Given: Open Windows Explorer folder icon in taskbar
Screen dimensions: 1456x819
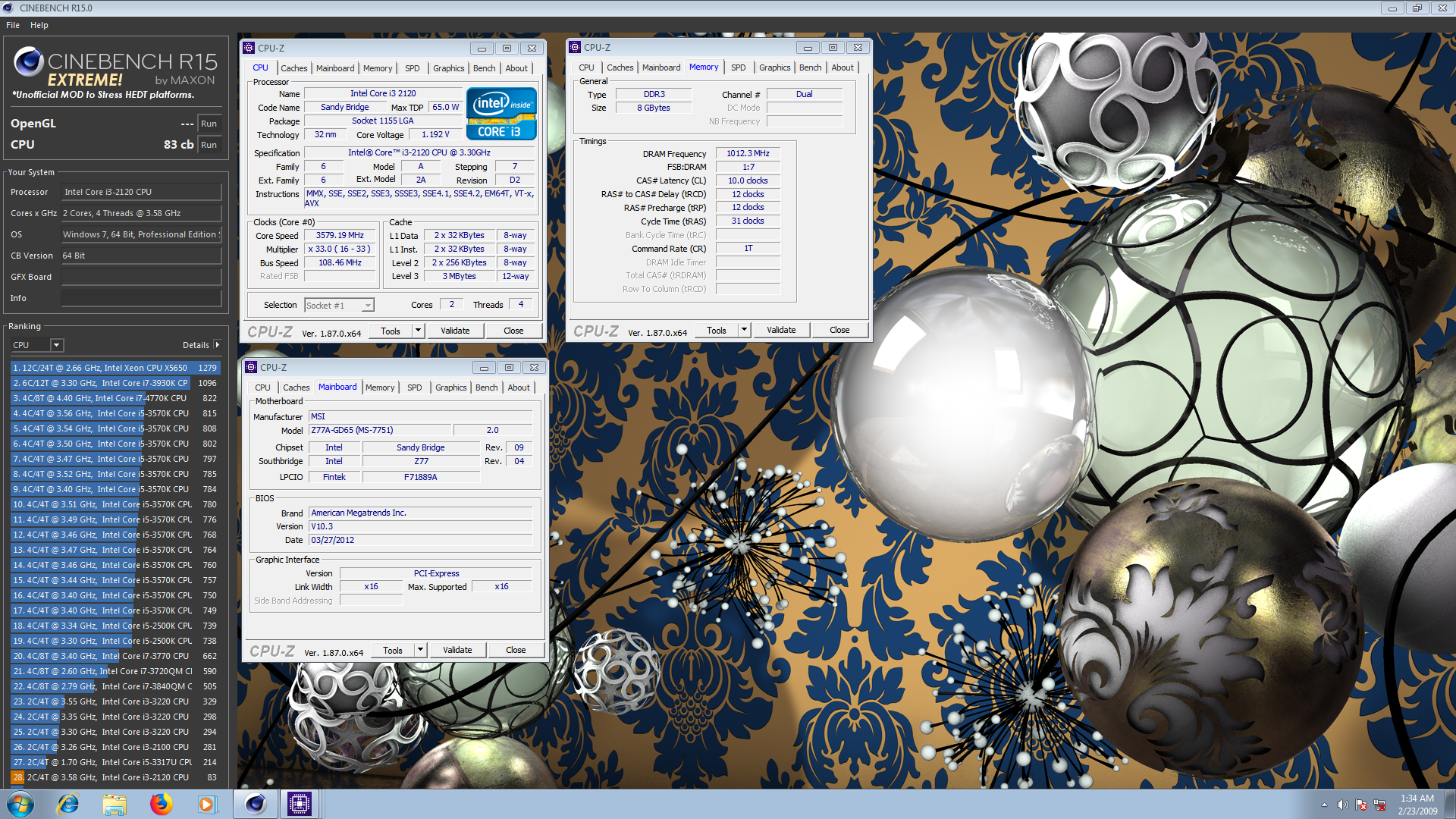Looking at the screenshot, I should (x=115, y=804).
